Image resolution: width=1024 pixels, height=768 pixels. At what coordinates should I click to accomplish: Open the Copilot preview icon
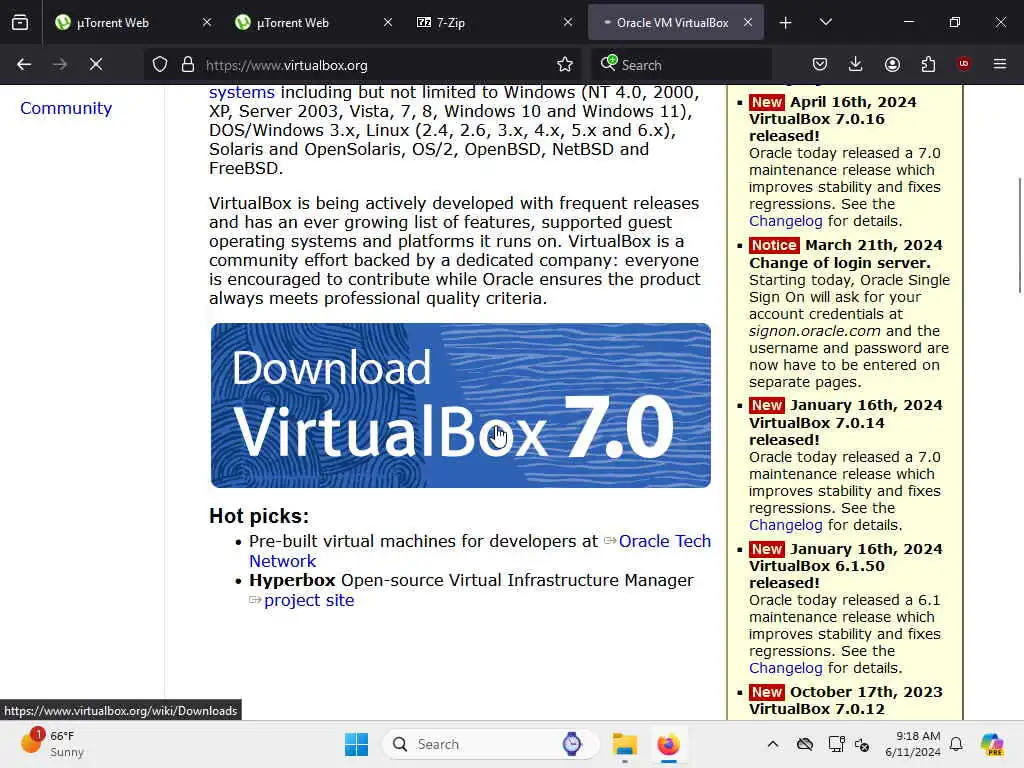(992, 744)
